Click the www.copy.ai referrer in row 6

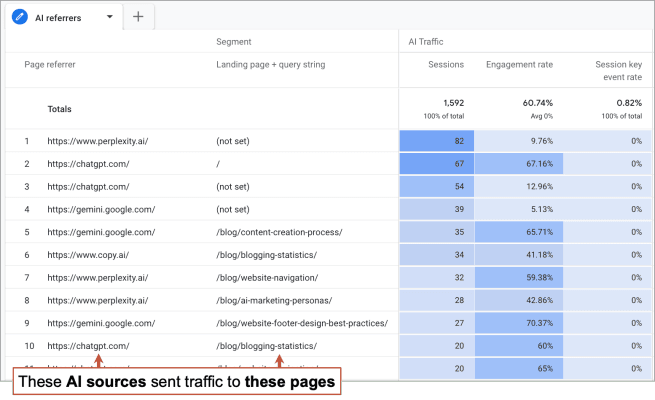point(87,255)
